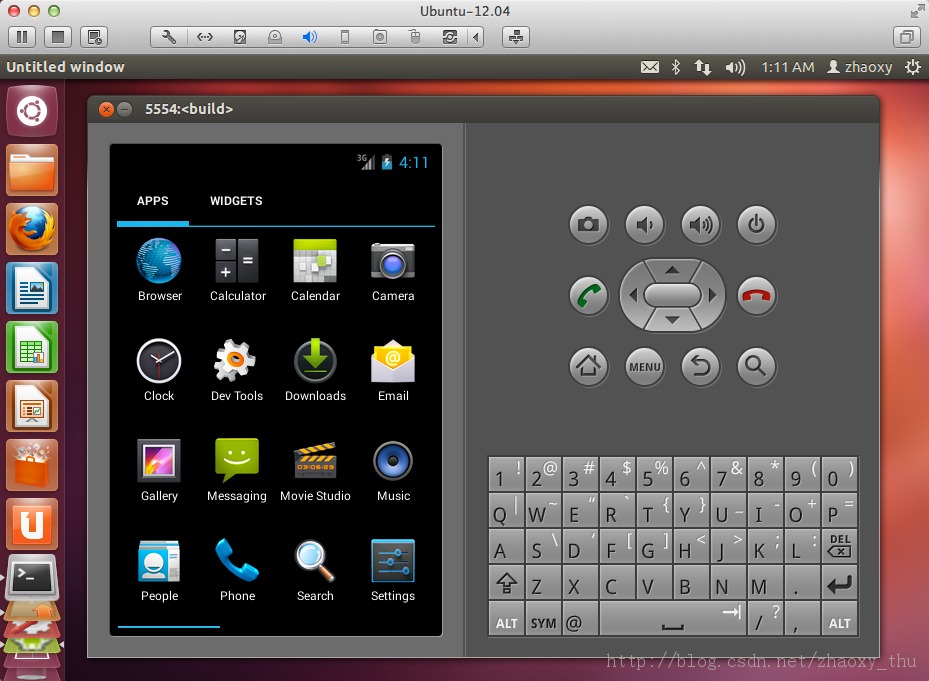Launch the Phone app

(237, 570)
